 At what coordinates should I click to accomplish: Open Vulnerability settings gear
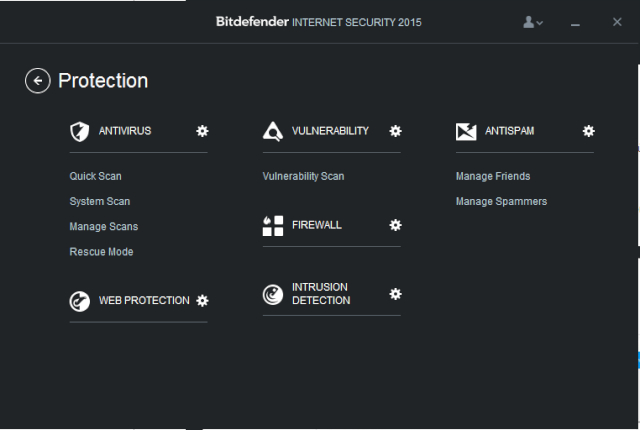pos(395,131)
